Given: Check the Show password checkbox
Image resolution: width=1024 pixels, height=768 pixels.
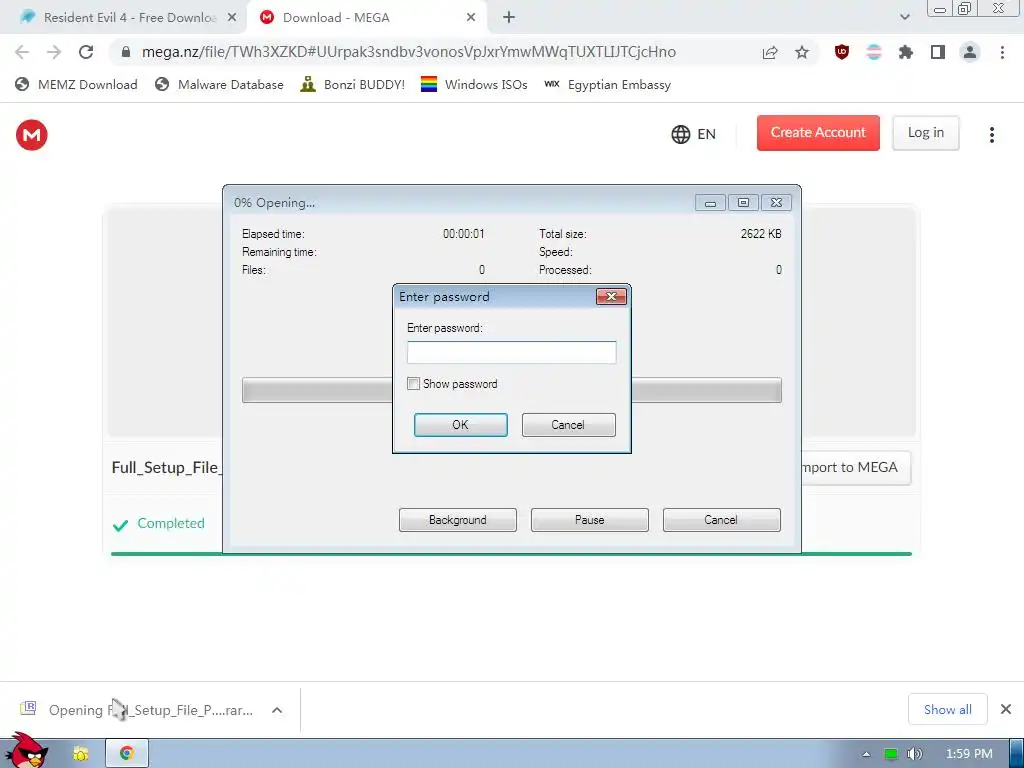Looking at the screenshot, I should tap(413, 384).
